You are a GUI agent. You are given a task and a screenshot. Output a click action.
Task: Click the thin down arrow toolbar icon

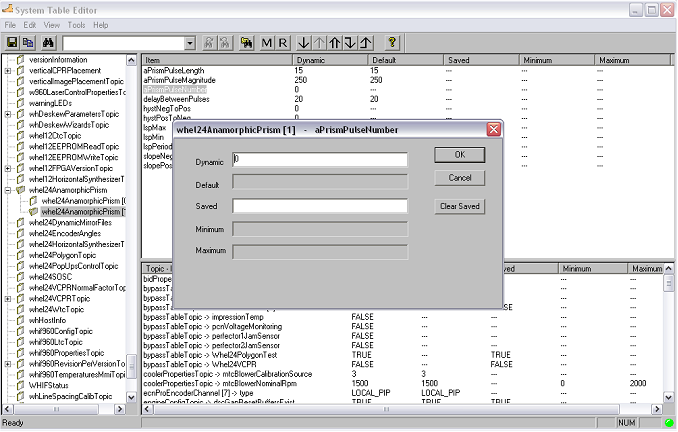pos(304,43)
